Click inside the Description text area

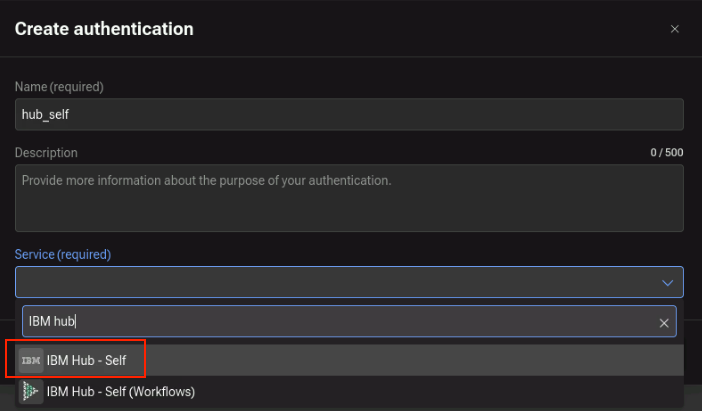click(349, 198)
